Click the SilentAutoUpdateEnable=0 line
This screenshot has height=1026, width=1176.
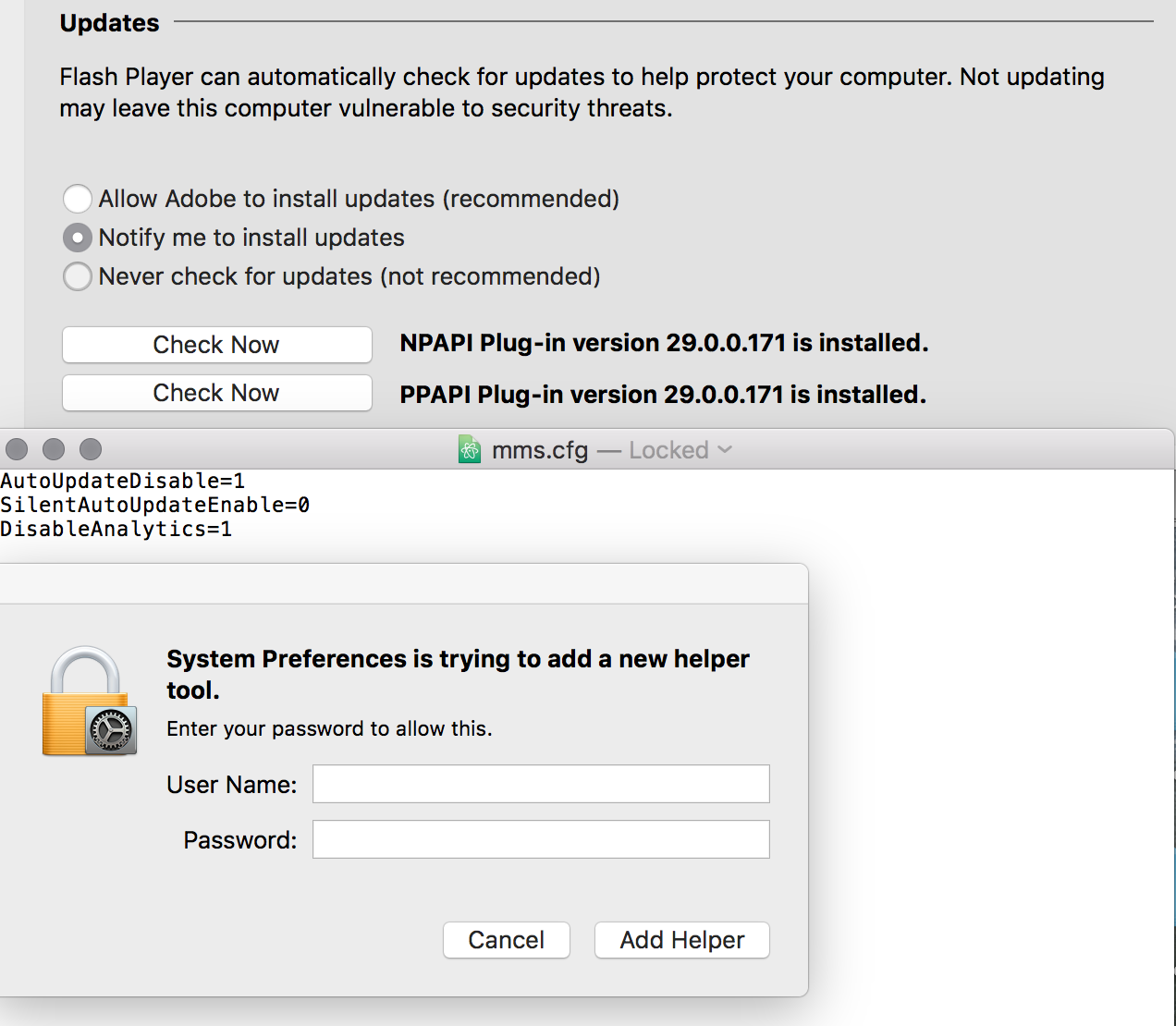[x=155, y=505]
